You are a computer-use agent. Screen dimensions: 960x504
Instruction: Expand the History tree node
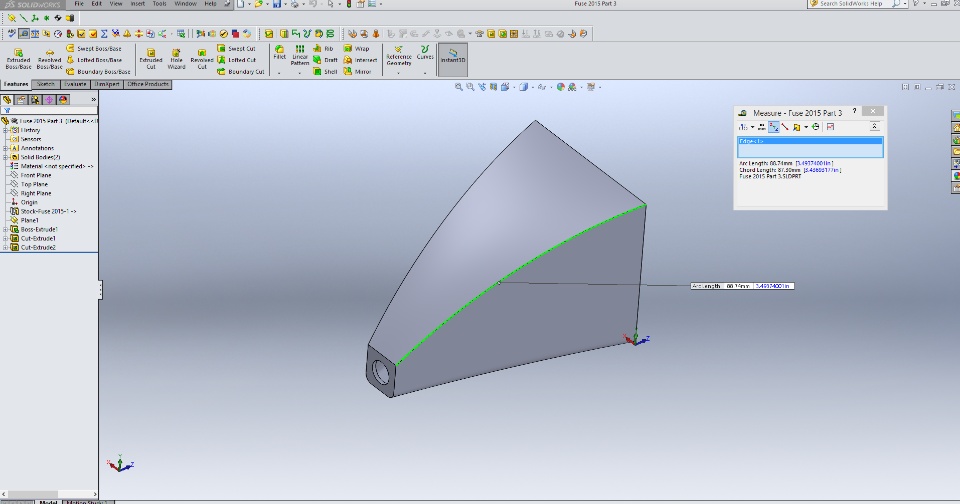(x=6, y=130)
